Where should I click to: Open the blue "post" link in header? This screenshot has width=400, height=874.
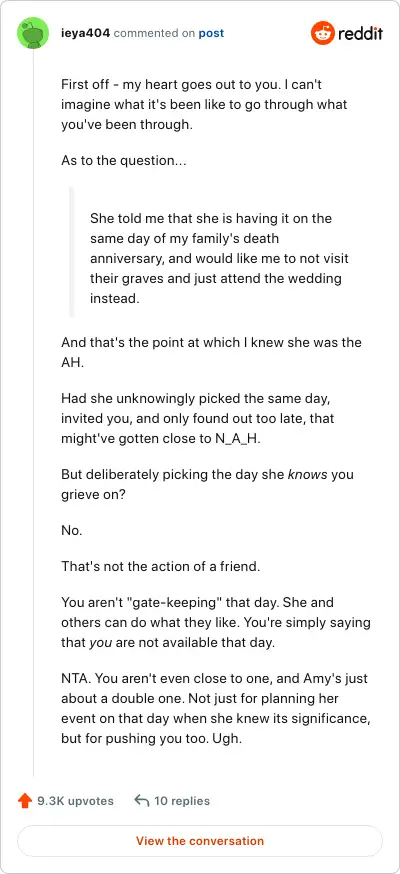tap(211, 33)
